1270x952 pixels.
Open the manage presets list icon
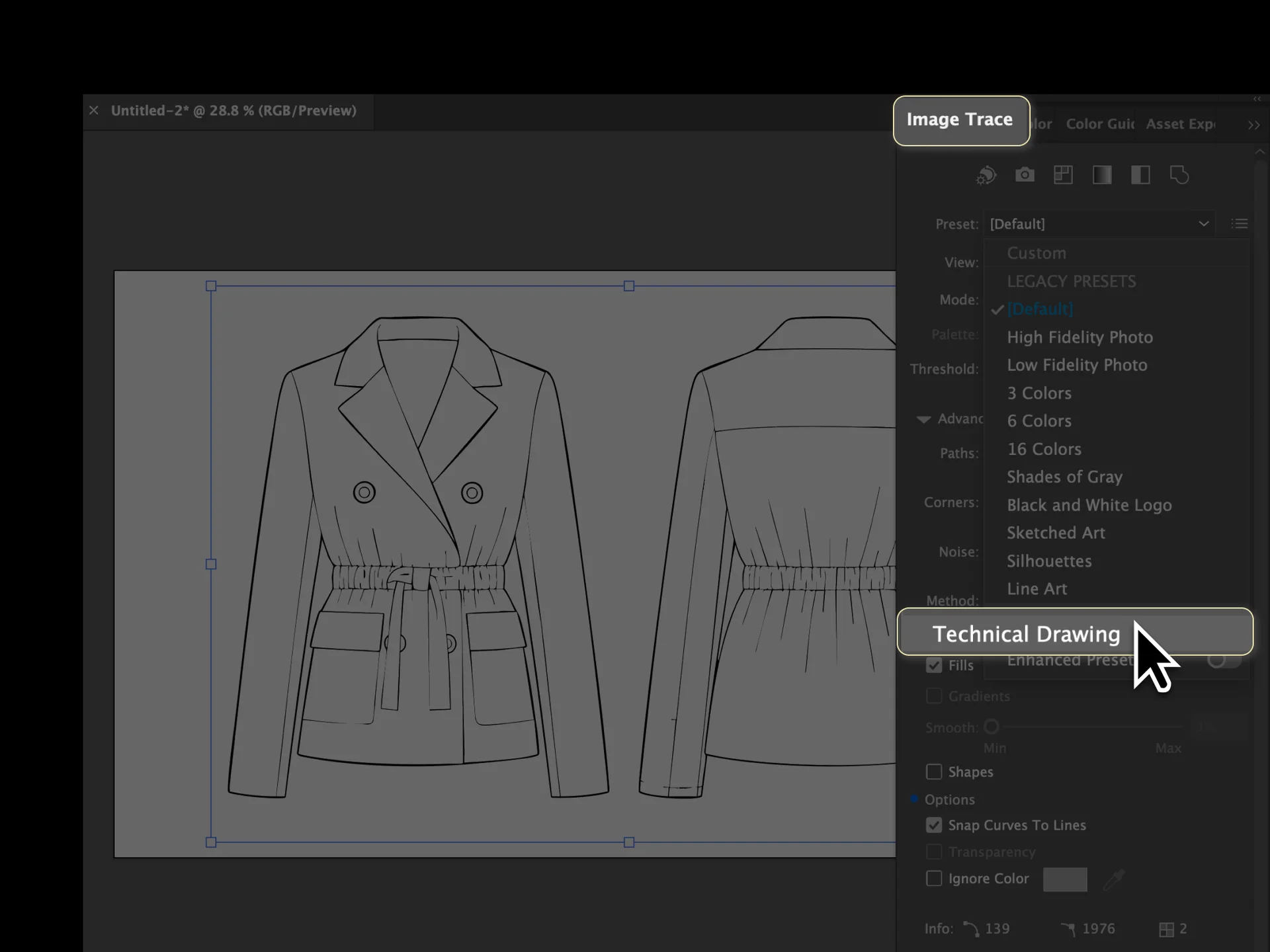[1239, 224]
